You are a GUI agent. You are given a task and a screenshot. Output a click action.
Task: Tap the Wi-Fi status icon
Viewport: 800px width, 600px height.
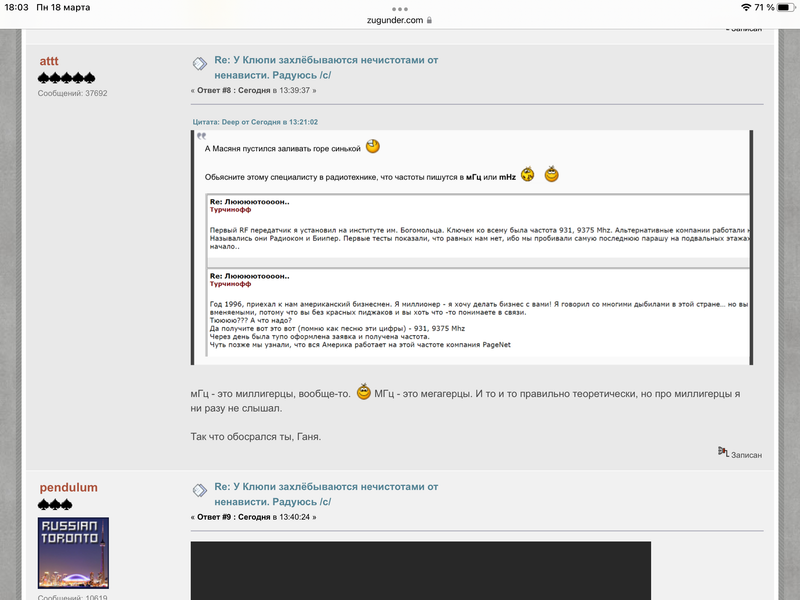pyautogui.click(x=746, y=7)
